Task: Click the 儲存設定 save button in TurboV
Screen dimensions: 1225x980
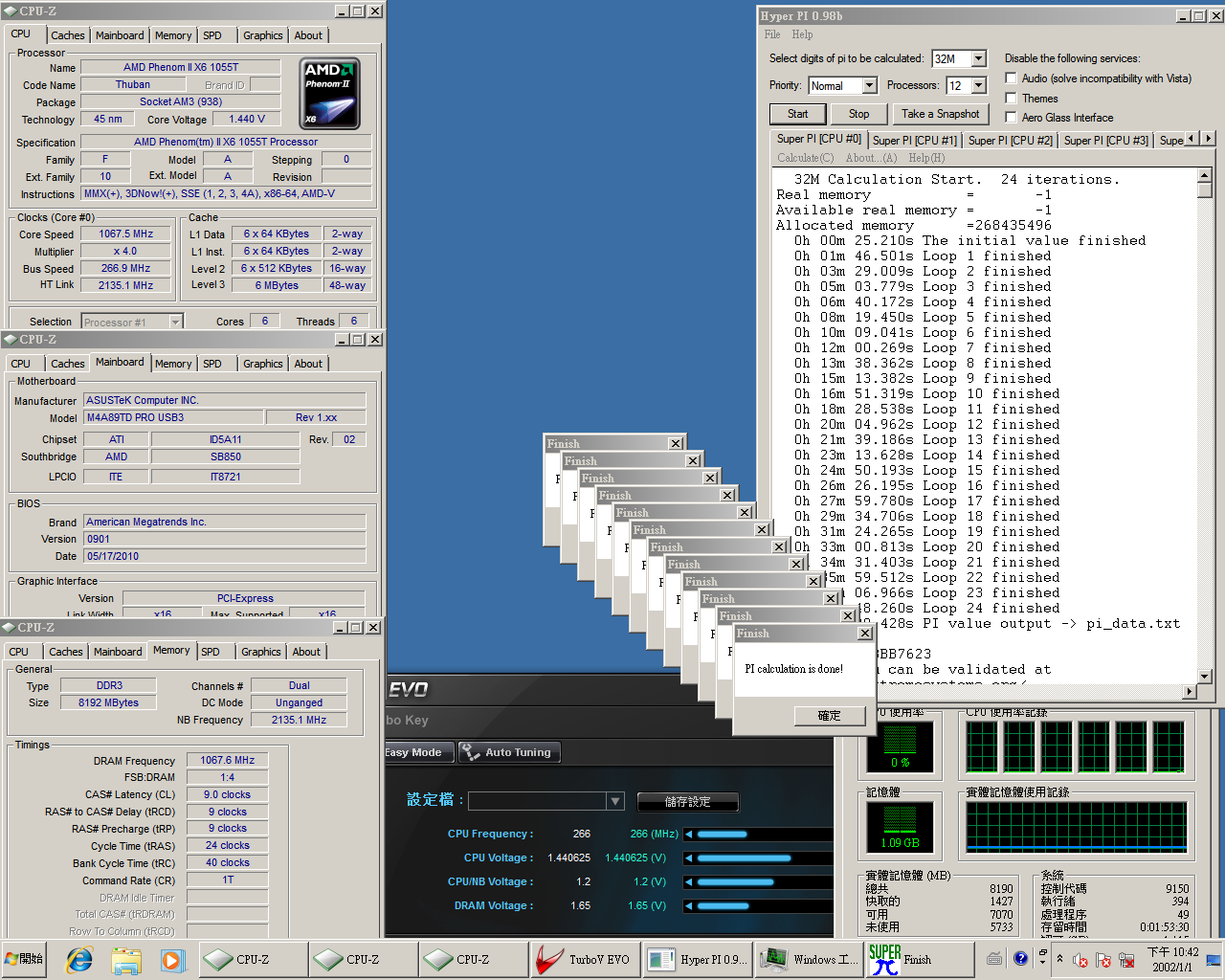Action: click(x=687, y=801)
